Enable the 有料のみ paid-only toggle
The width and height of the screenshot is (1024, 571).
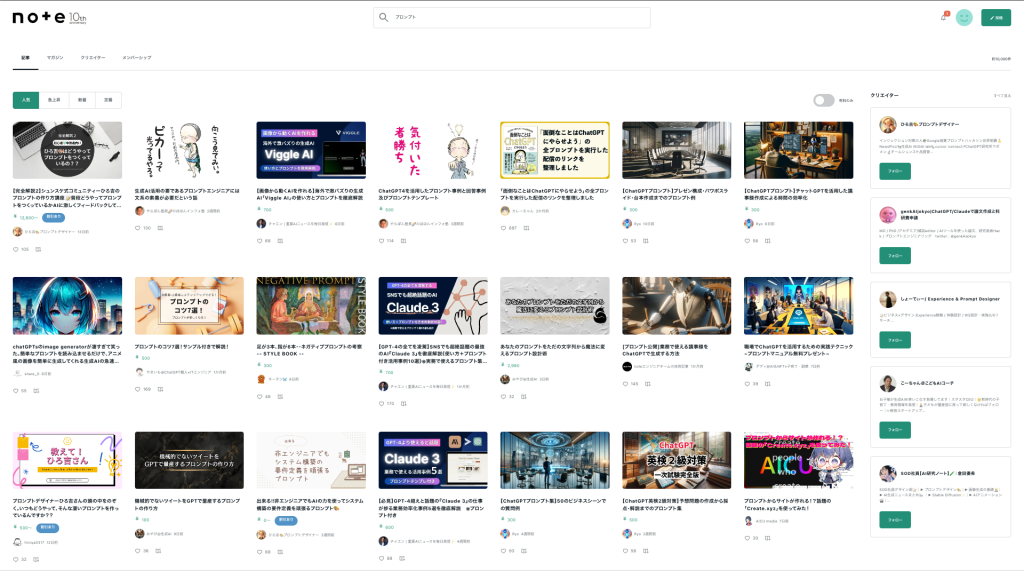pos(823,100)
